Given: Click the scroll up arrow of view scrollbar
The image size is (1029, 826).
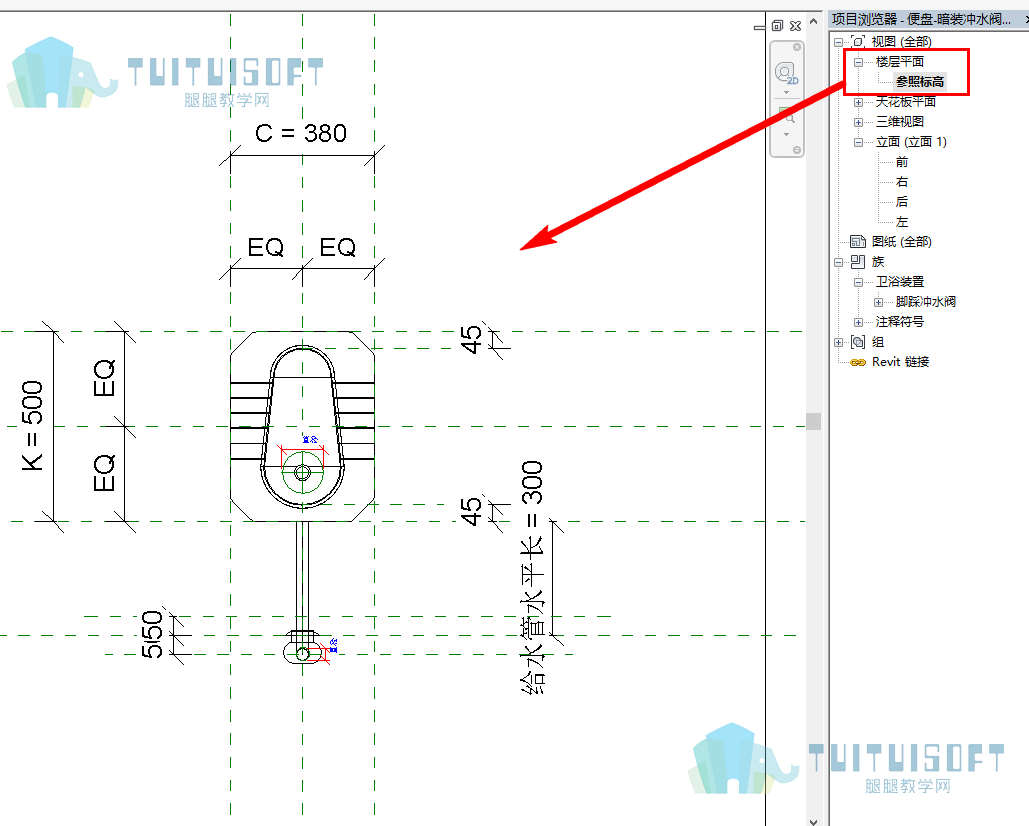Looking at the screenshot, I should pyautogui.click(x=814, y=21).
